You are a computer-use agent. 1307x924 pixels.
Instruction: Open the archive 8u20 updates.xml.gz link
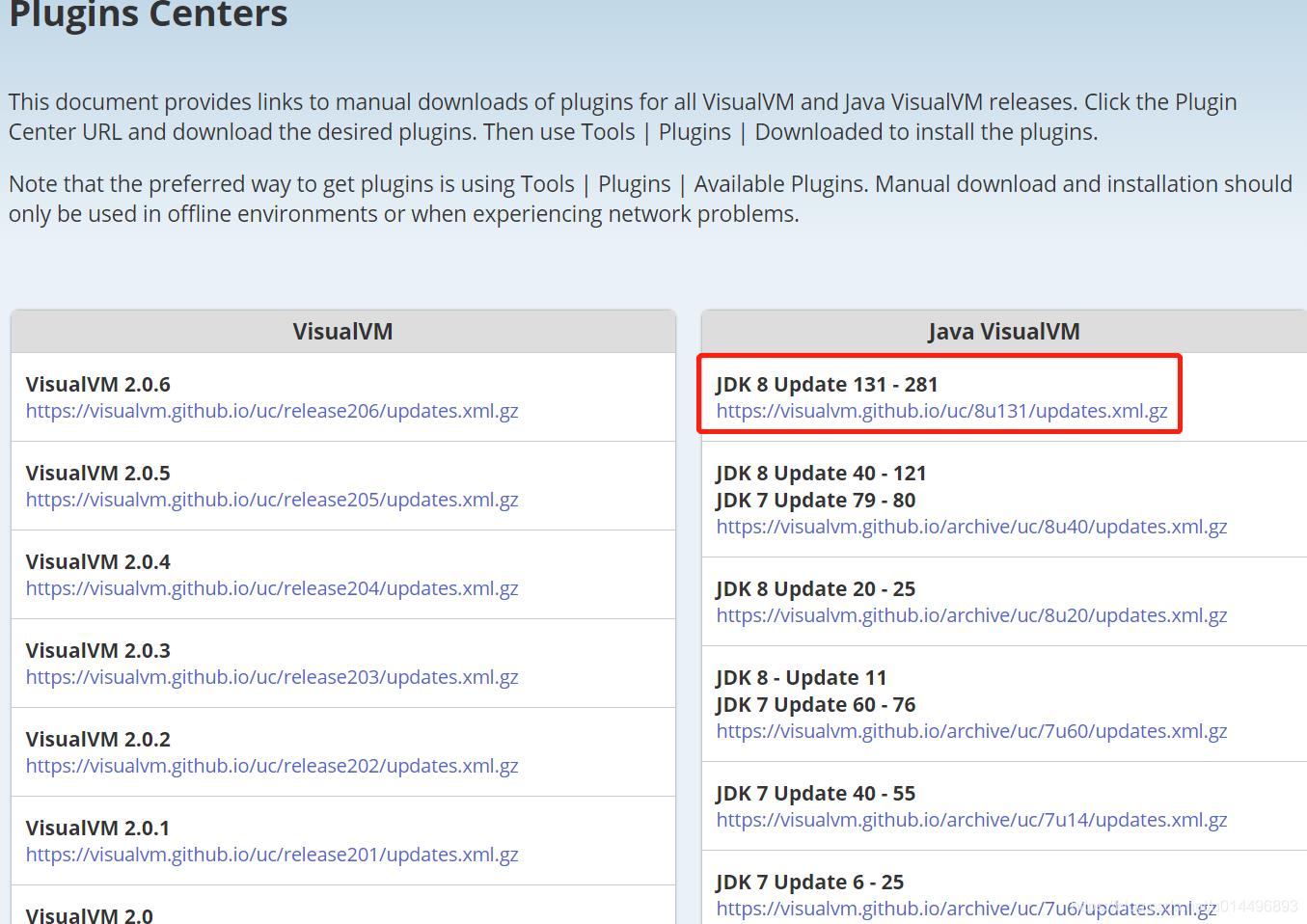972,615
